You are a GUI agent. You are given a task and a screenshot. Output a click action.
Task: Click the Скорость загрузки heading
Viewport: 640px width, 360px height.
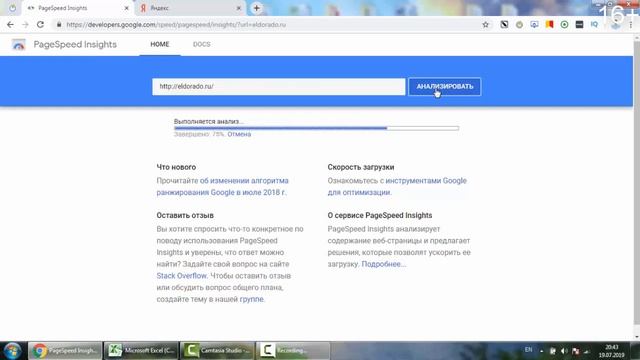click(361, 167)
